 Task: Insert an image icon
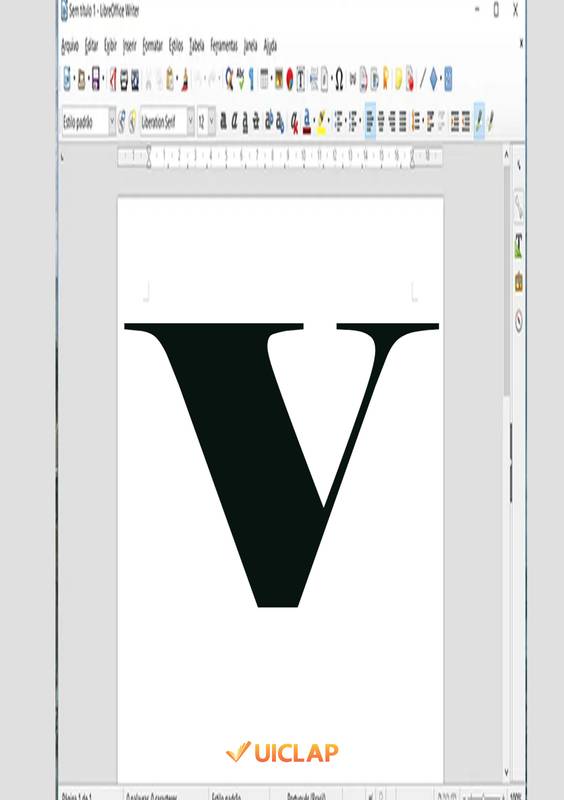[x=279, y=80]
